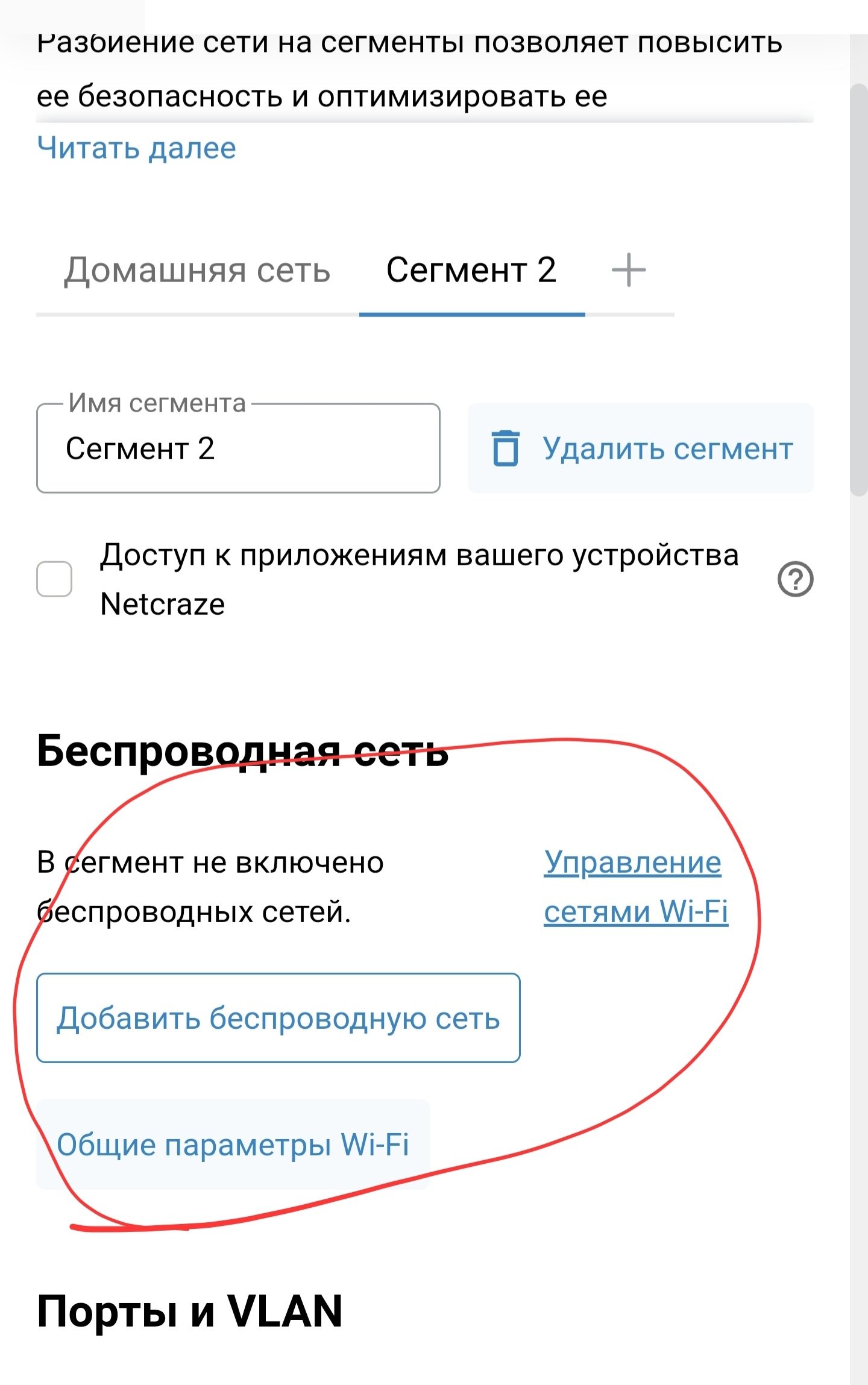Focus the segment name input field
The width and height of the screenshot is (868, 1385).
[238, 449]
